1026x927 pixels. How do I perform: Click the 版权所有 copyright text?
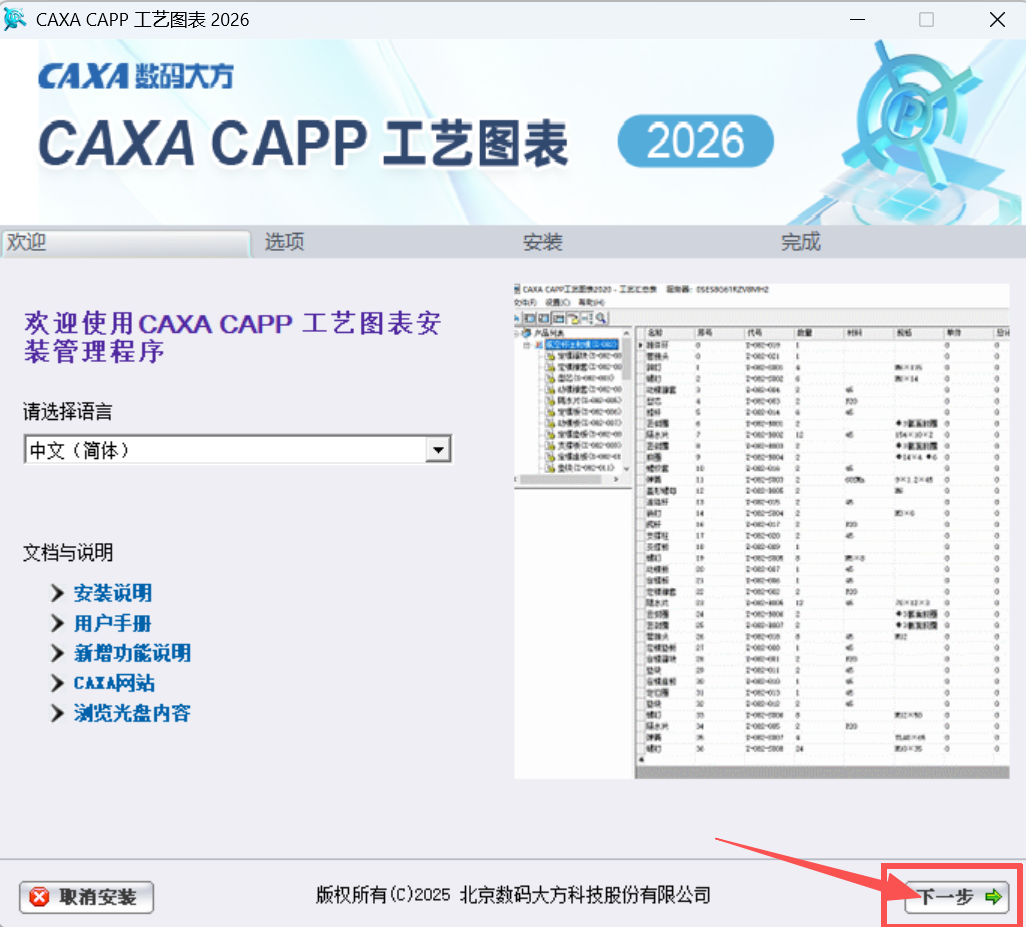tap(513, 895)
